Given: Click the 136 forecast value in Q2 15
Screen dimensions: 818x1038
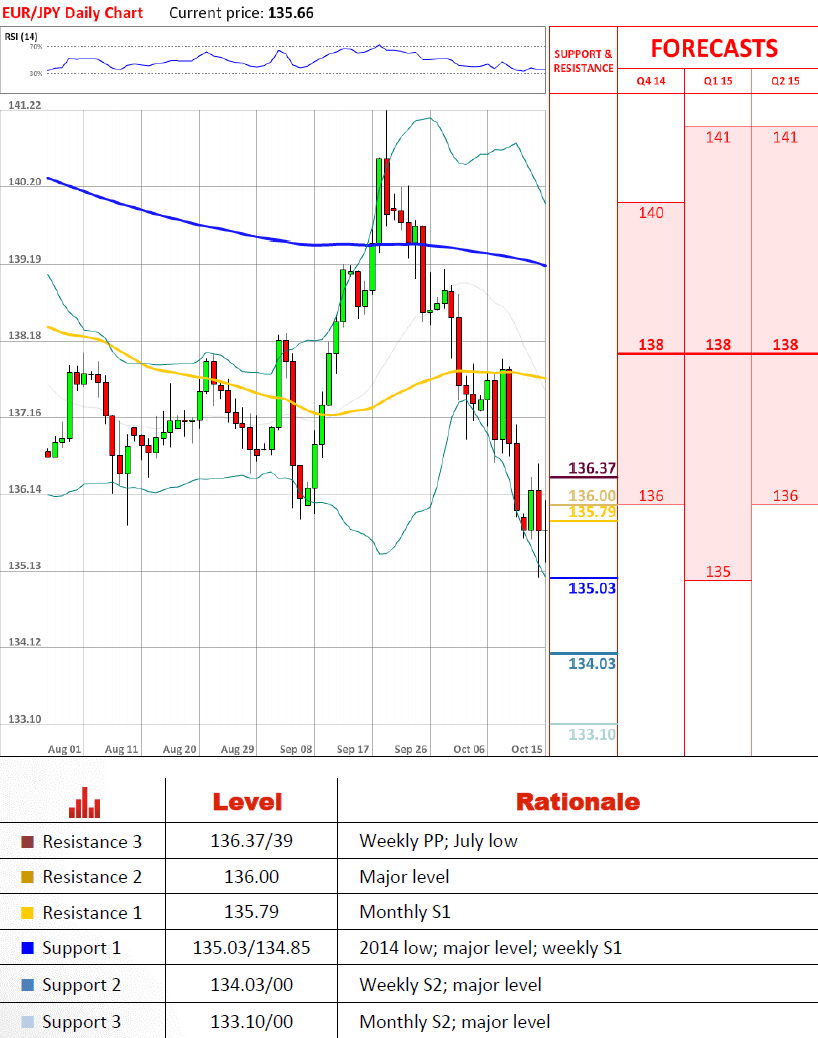Looking at the screenshot, I should click(785, 496).
